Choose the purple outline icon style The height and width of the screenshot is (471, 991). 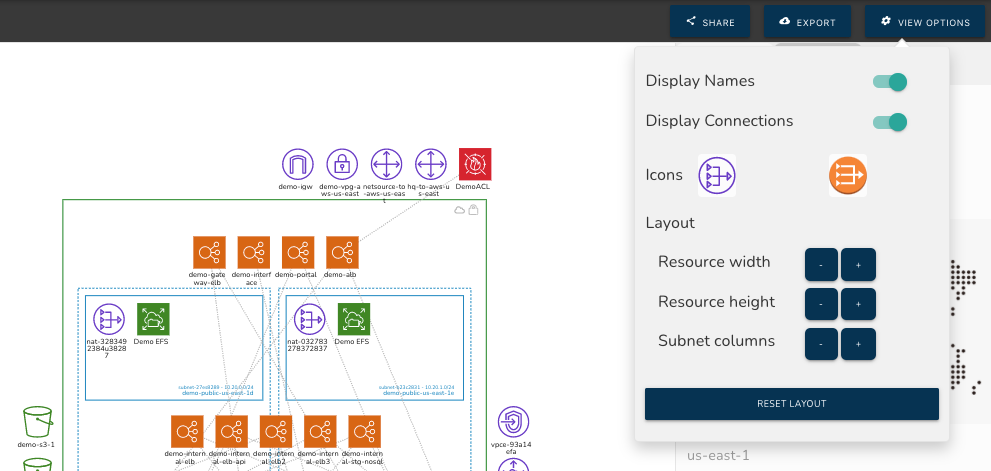[x=717, y=176]
